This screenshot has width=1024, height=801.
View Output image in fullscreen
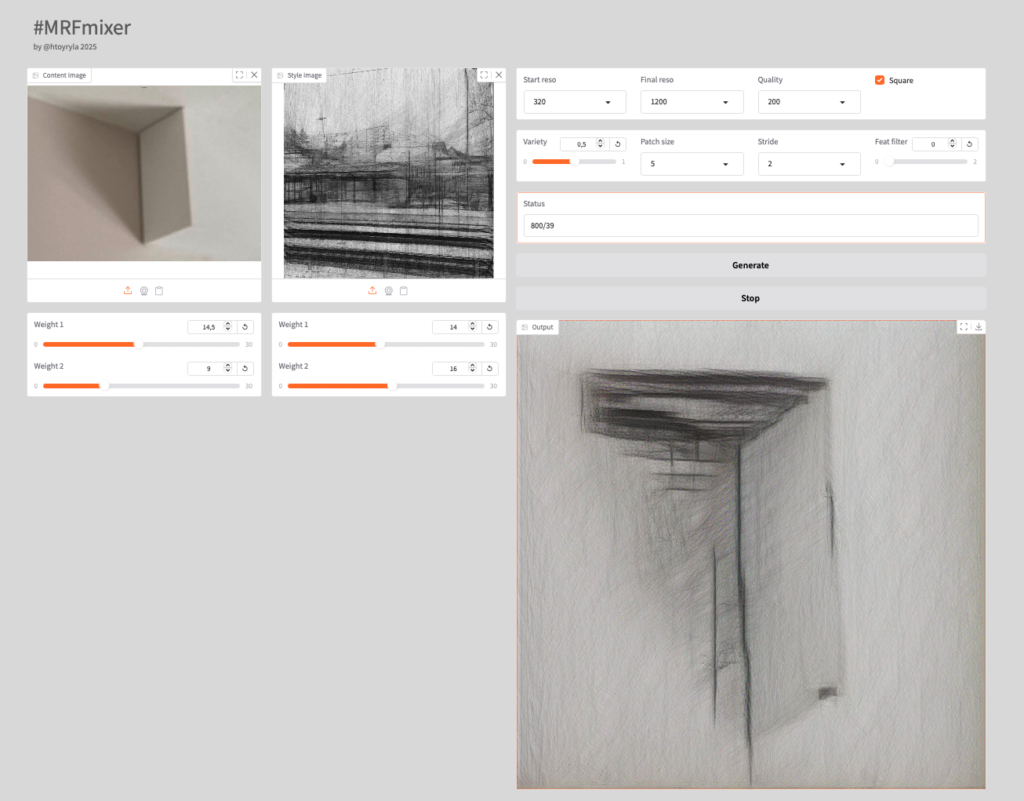963,327
